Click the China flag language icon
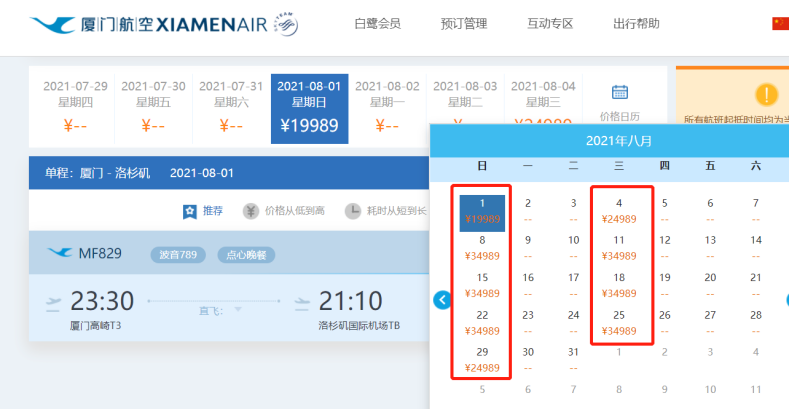The height and width of the screenshot is (409, 789). pos(779,24)
